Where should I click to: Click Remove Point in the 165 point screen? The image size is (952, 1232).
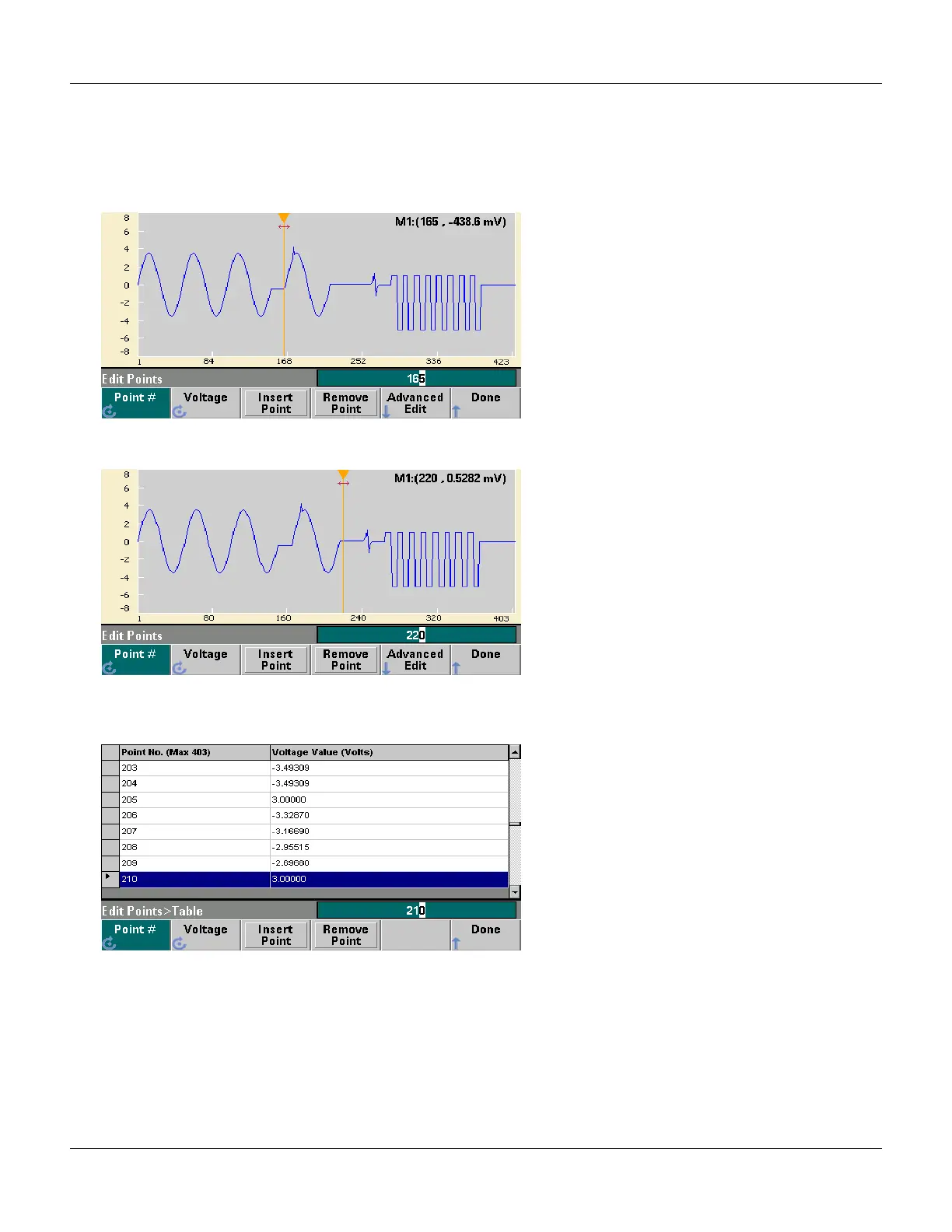346,403
